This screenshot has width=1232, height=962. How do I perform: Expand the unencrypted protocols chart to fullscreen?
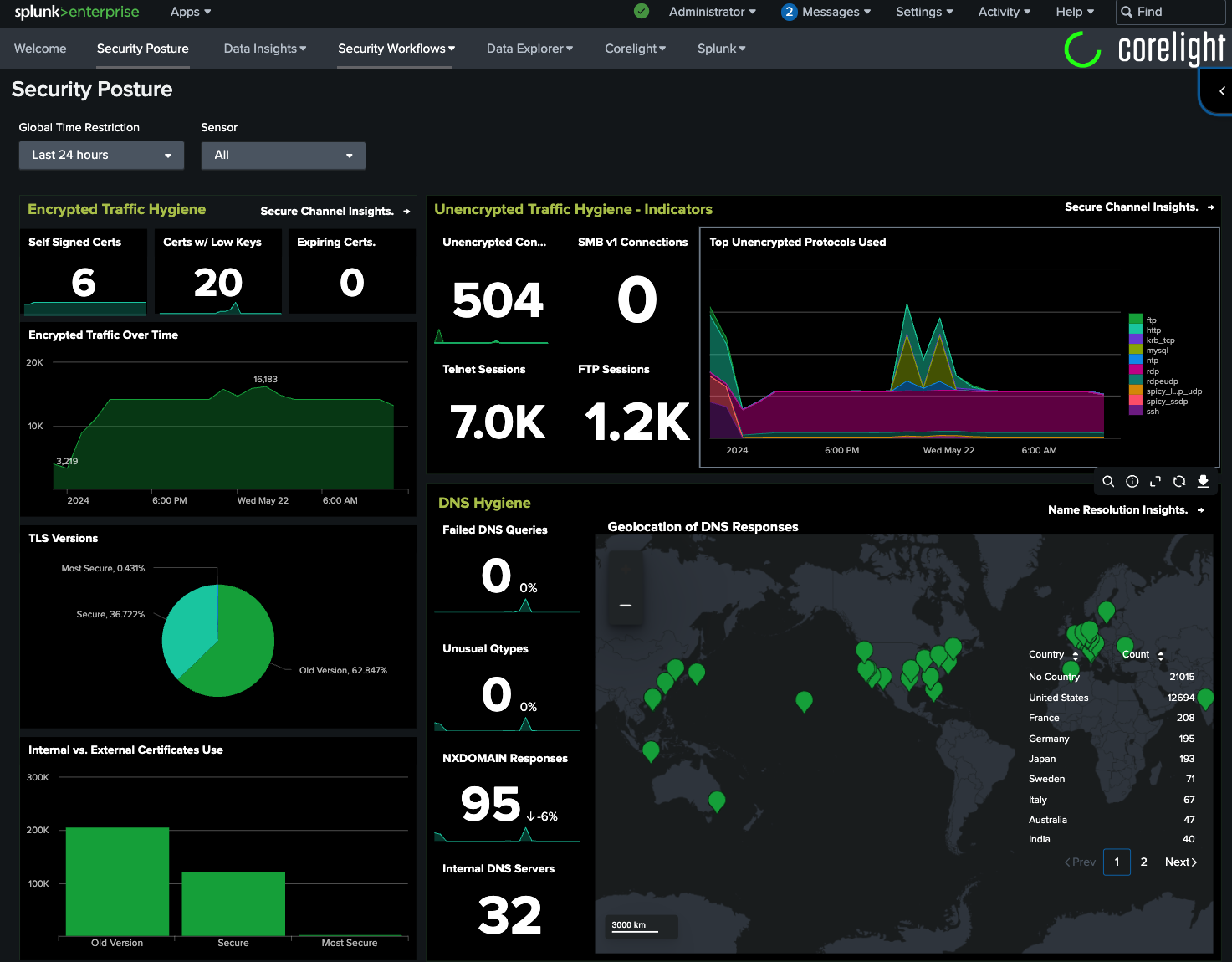point(1155,481)
